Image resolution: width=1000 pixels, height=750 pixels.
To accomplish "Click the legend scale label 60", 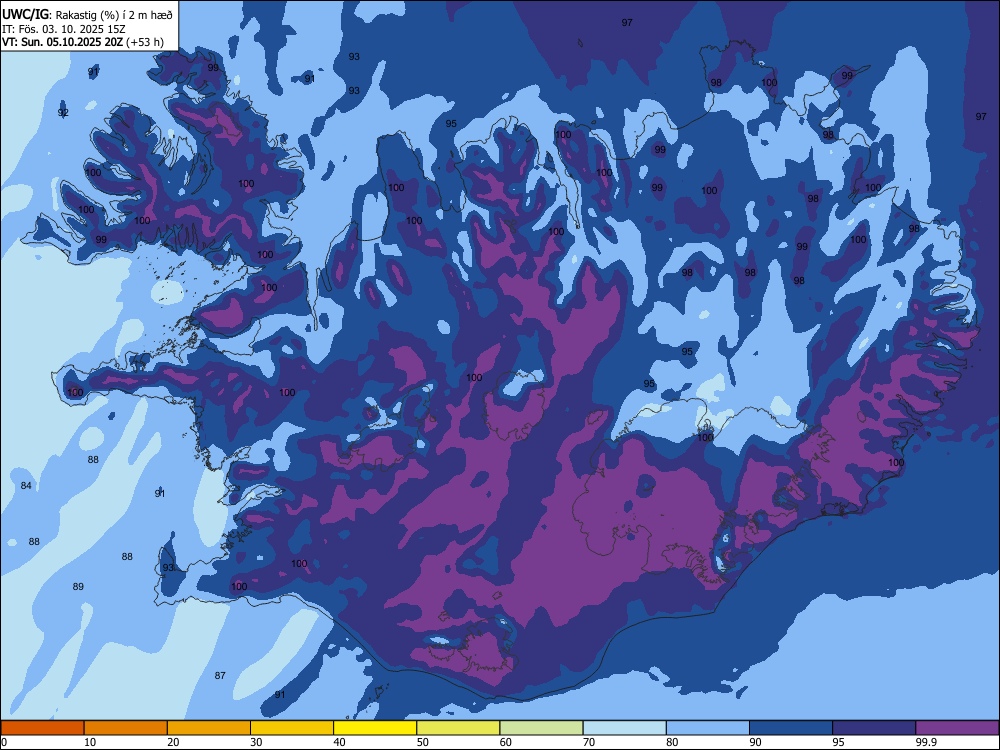I will (x=506, y=742).
